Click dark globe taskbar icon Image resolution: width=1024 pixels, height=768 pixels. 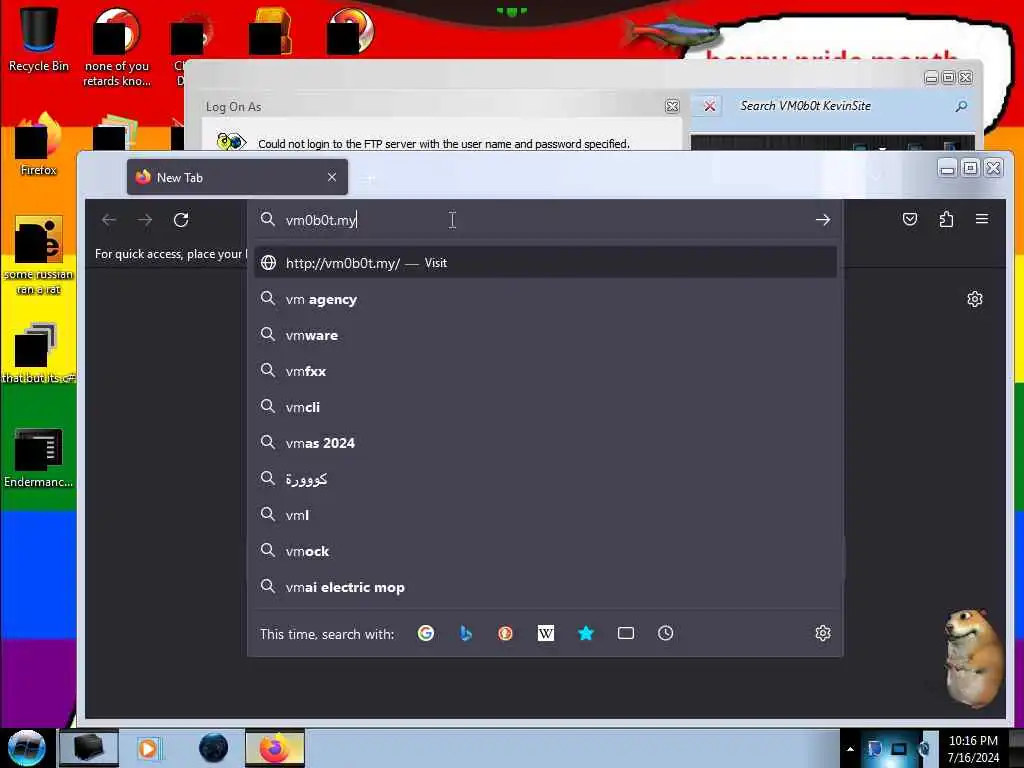point(214,748)
